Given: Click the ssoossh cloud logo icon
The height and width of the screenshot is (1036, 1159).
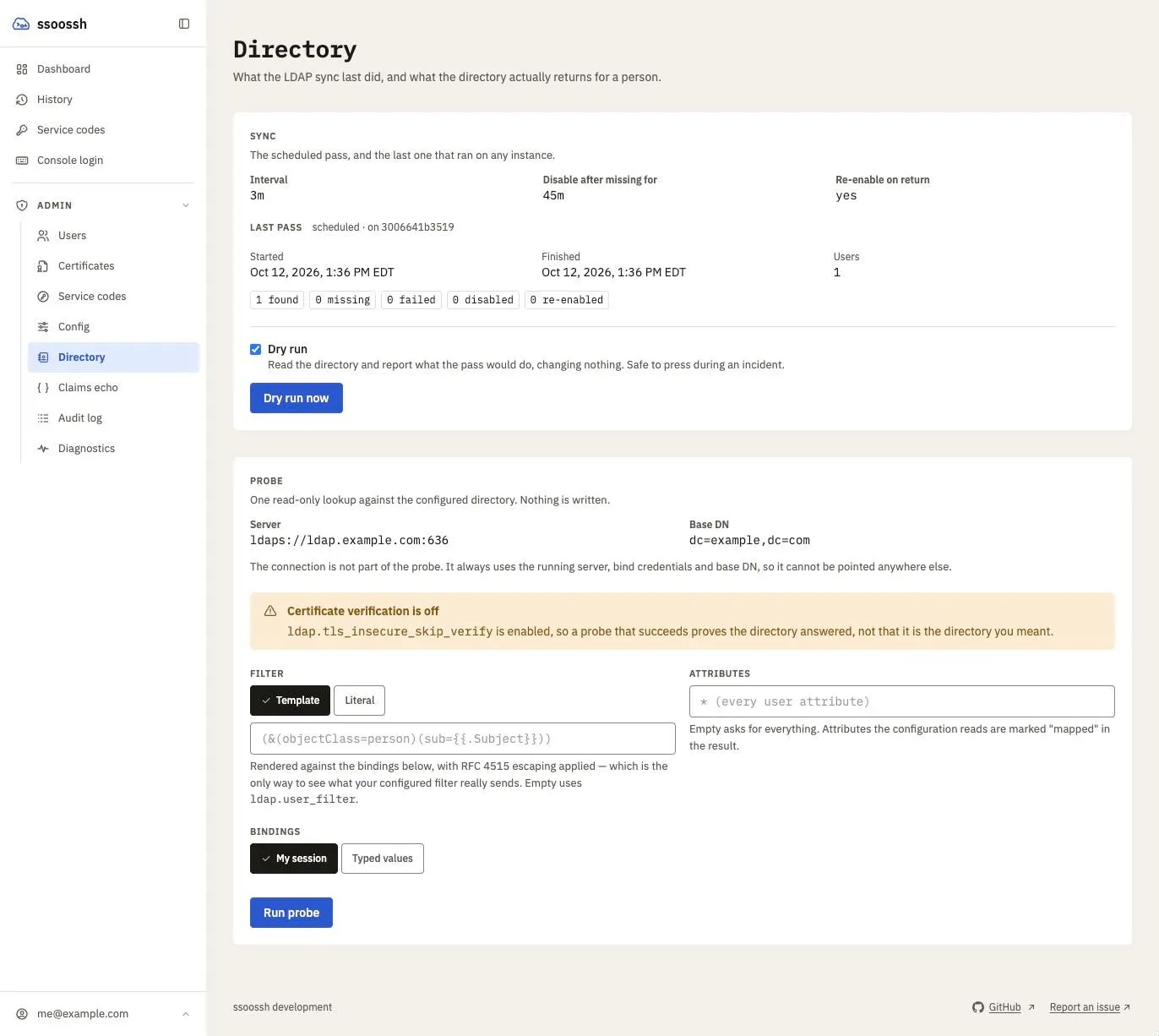Looking at the screenshot, I should (x=21, y=24).
